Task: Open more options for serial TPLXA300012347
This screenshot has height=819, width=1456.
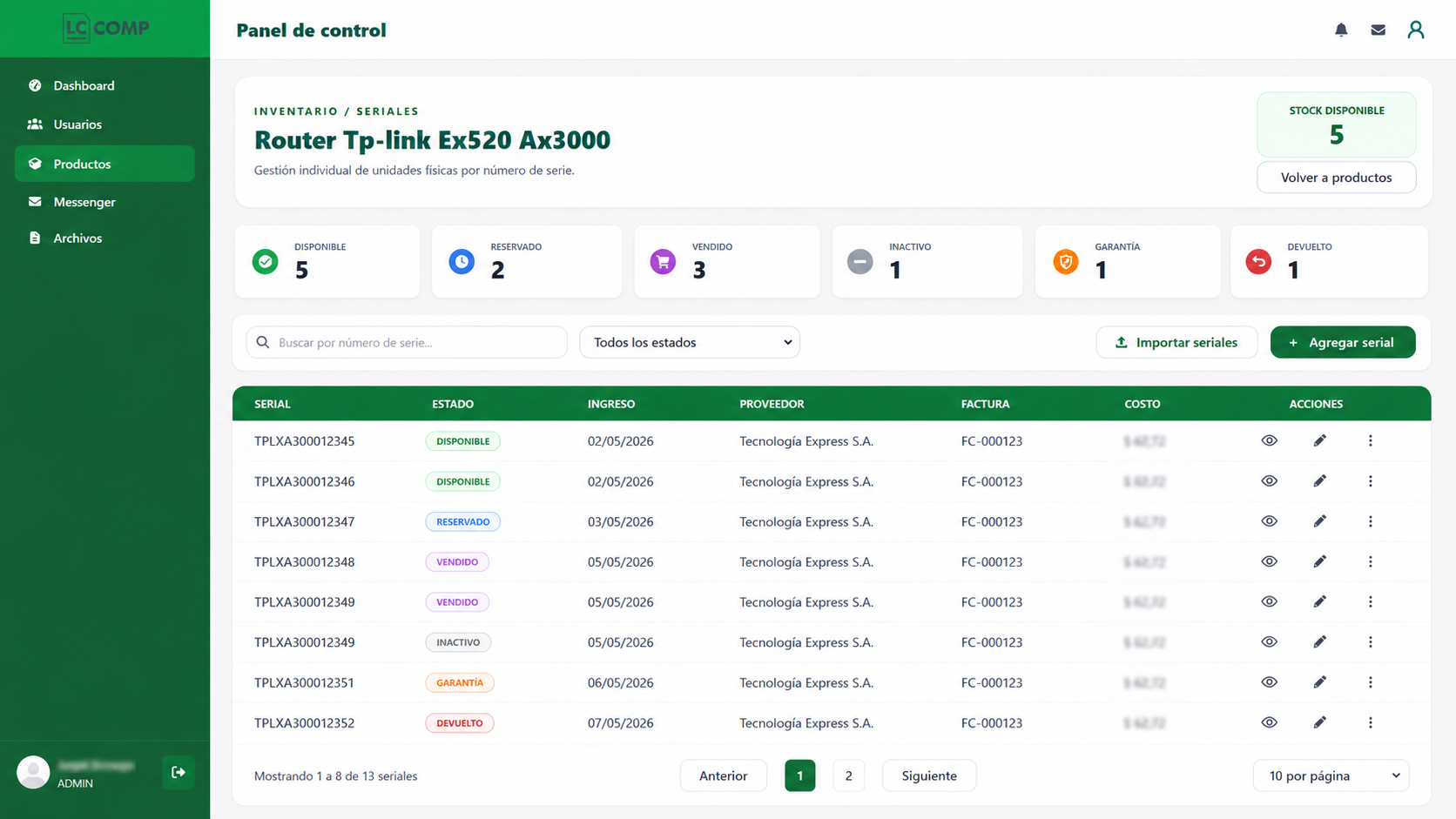Action: (x=1371, y=521)
